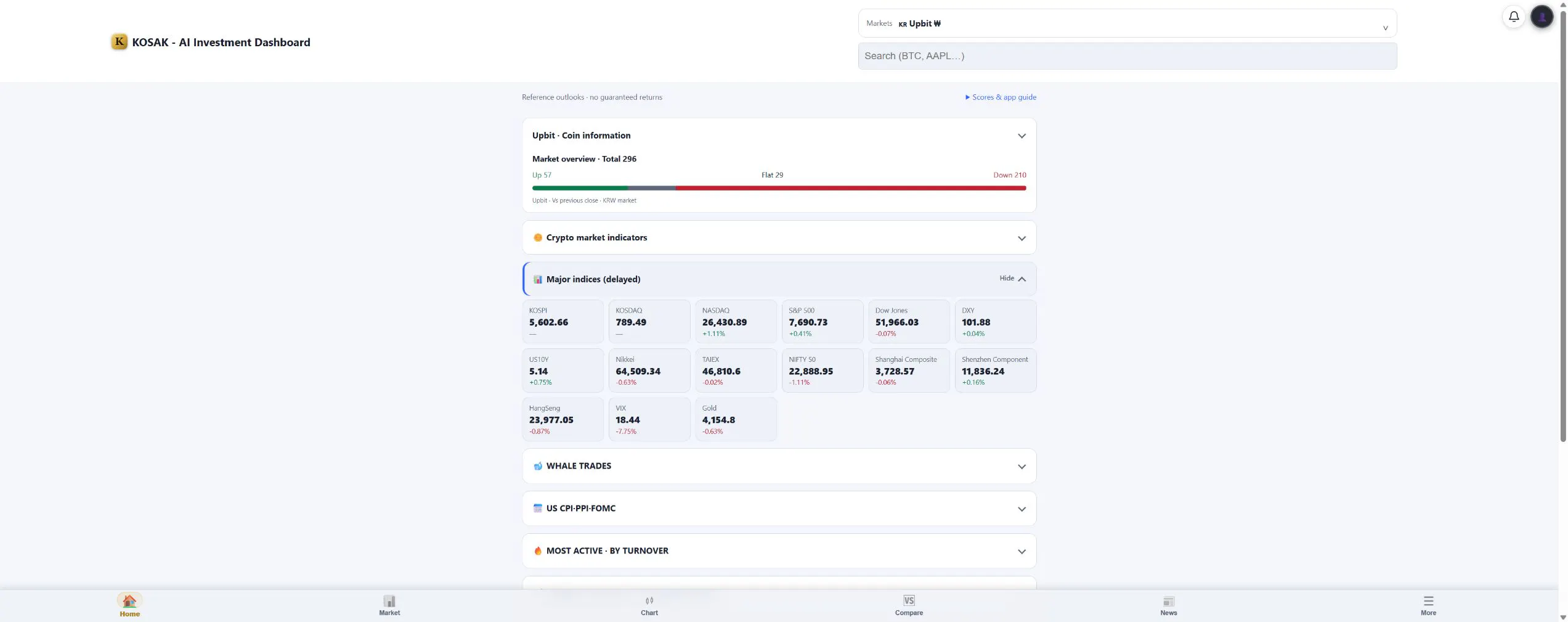The height and width of the screenshot is (622, 1568).
Task: Click the flame icon by MOST ACTIVE
Action: [537, 551]
